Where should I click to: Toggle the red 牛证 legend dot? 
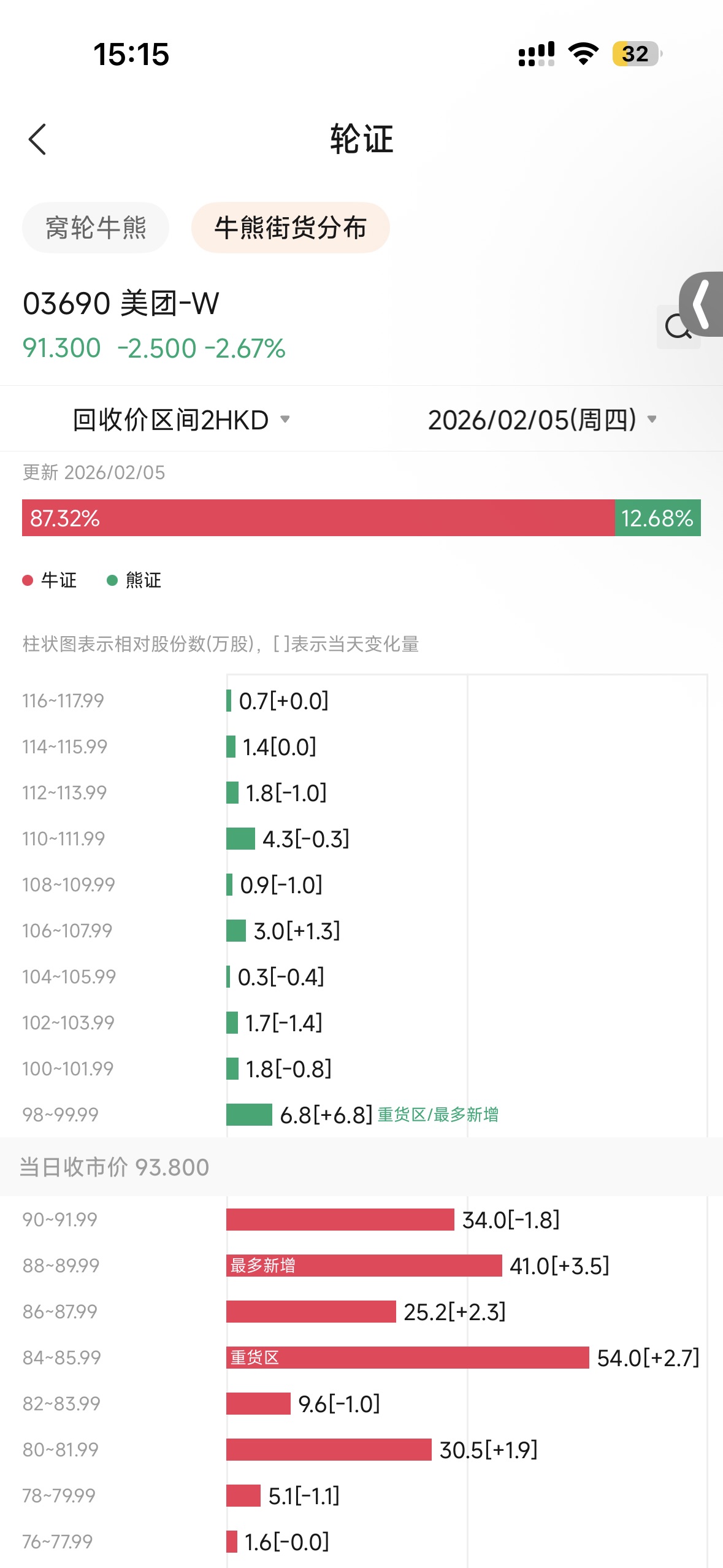click(x=28, y=580)
